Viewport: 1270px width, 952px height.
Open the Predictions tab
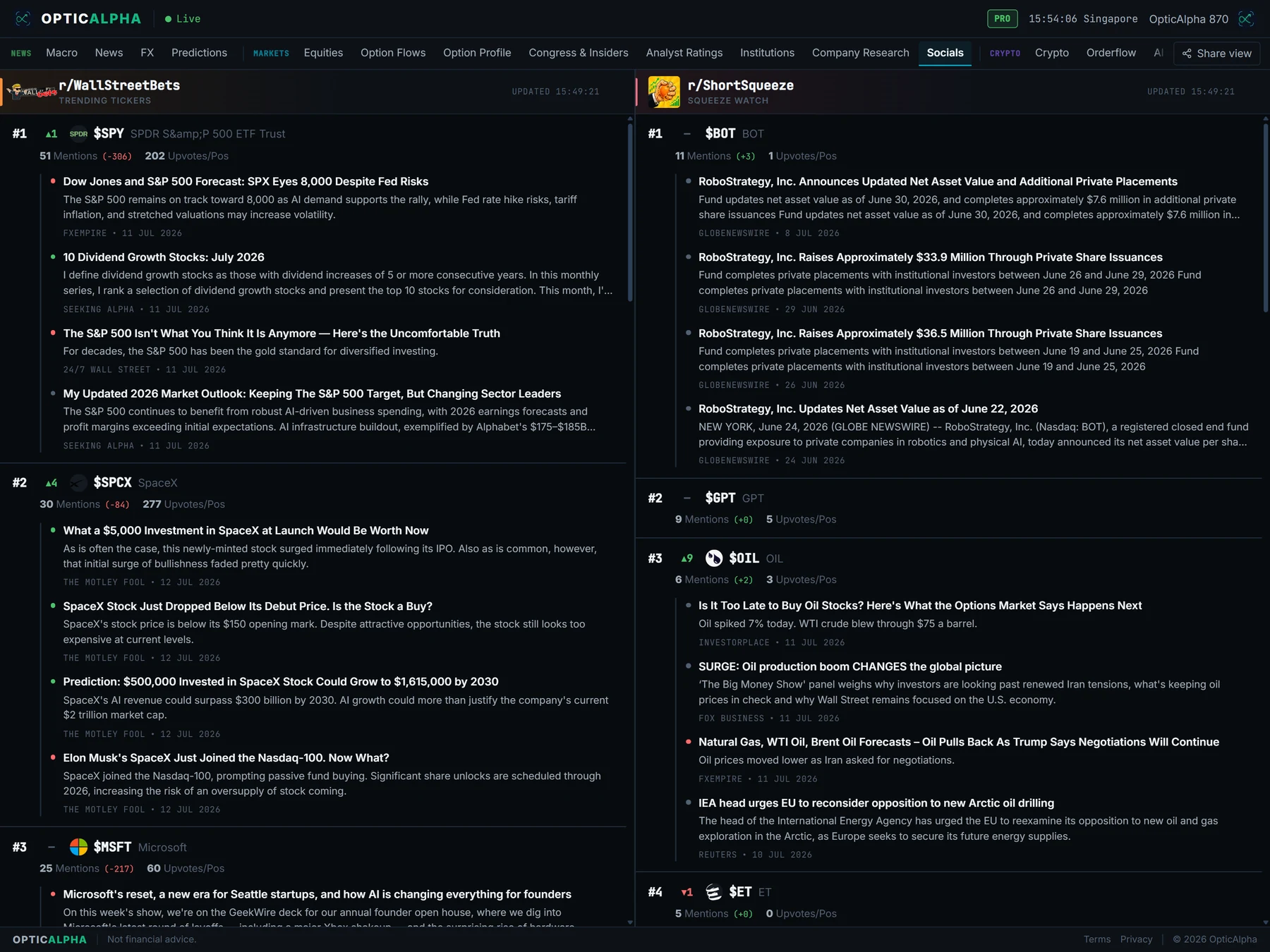tap(199, 53)
